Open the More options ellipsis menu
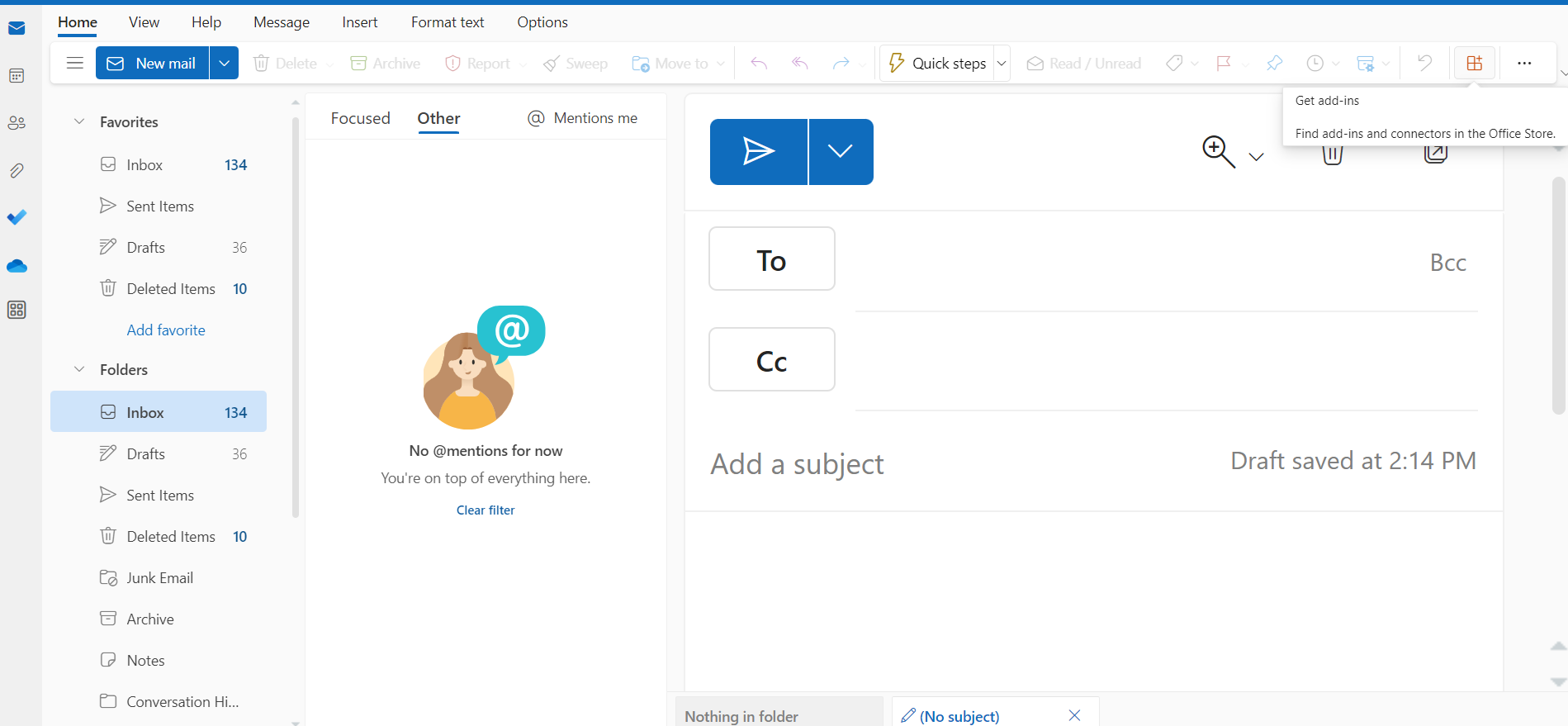1568x726 pixels. click(x=1524, y=64)
